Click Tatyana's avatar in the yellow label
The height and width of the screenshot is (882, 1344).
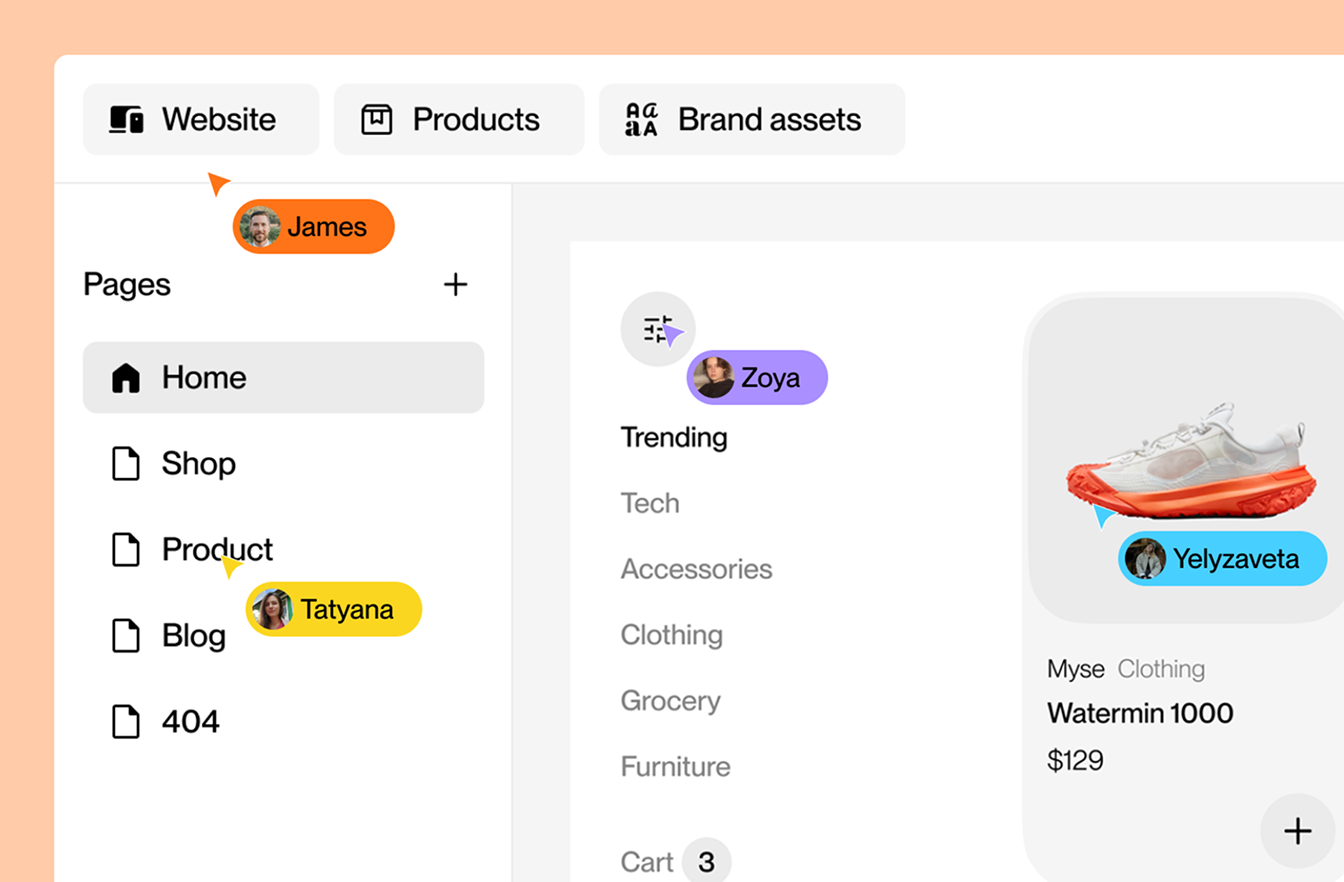point(272,609)
